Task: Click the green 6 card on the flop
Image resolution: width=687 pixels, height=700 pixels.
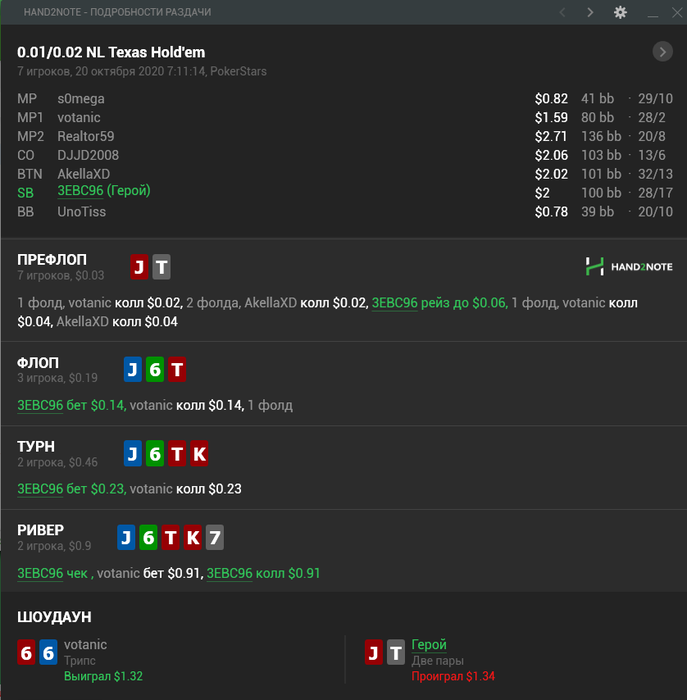Action: click(x=155, y=369)
